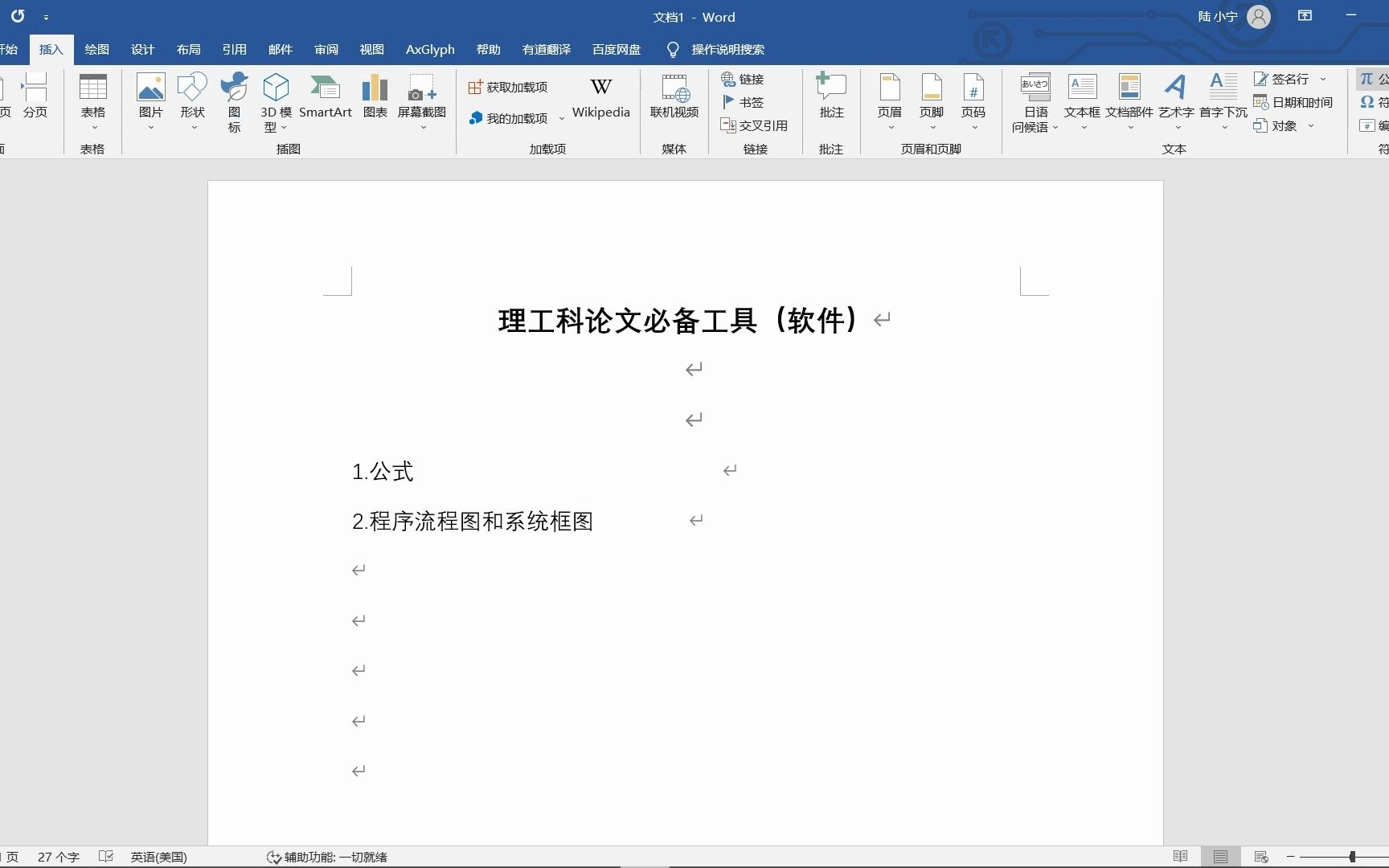Insert 日期和时间 date and time

point(1293,102)
